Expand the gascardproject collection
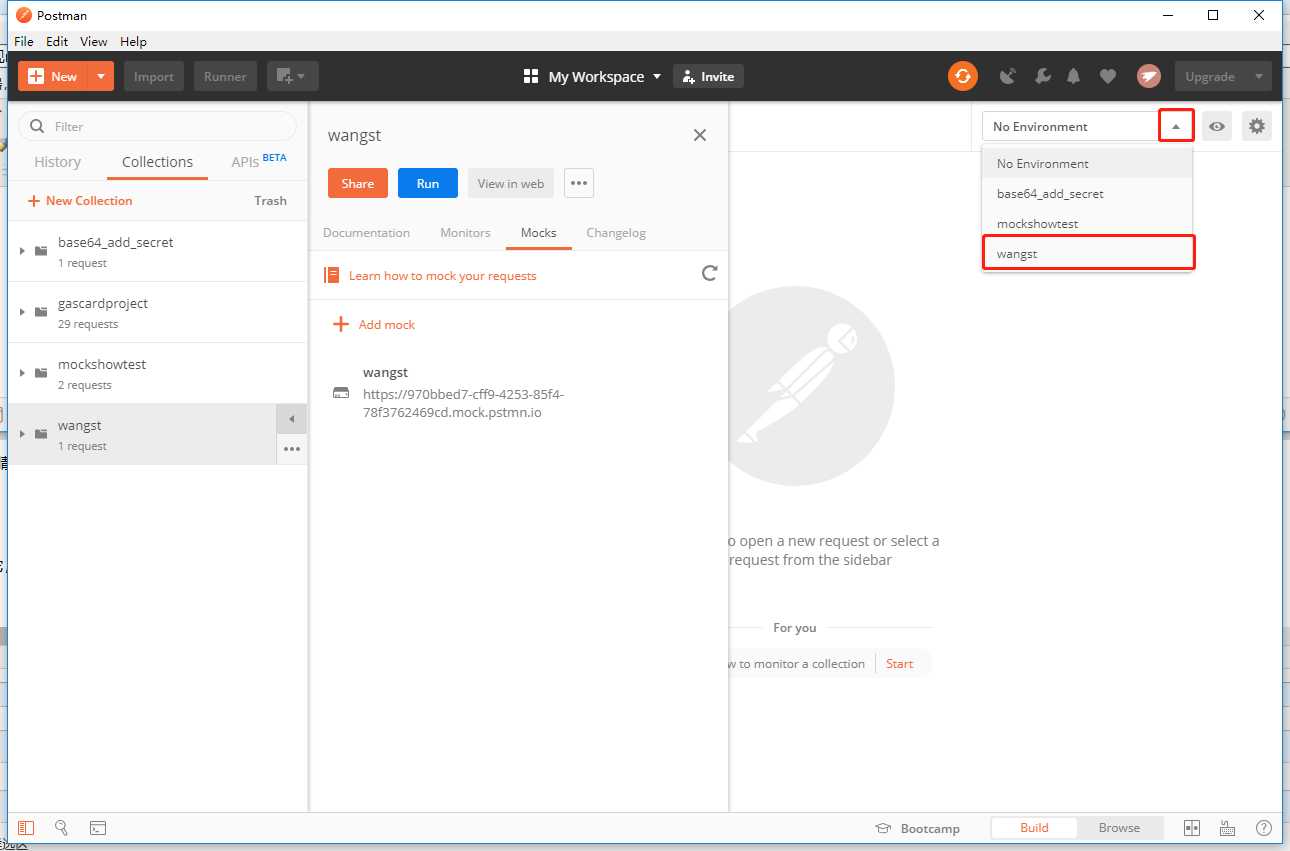This screenshot has height=851, width=1290. (22, 312)
